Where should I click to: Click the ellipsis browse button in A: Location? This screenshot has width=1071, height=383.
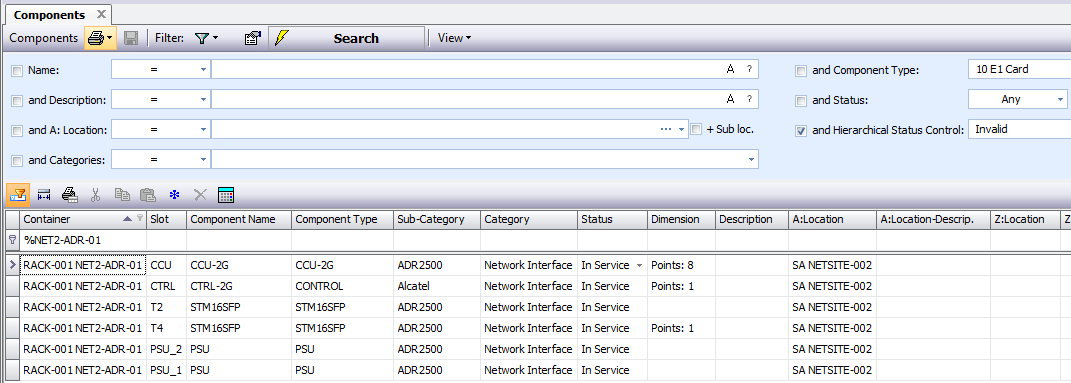coord(667,129)
